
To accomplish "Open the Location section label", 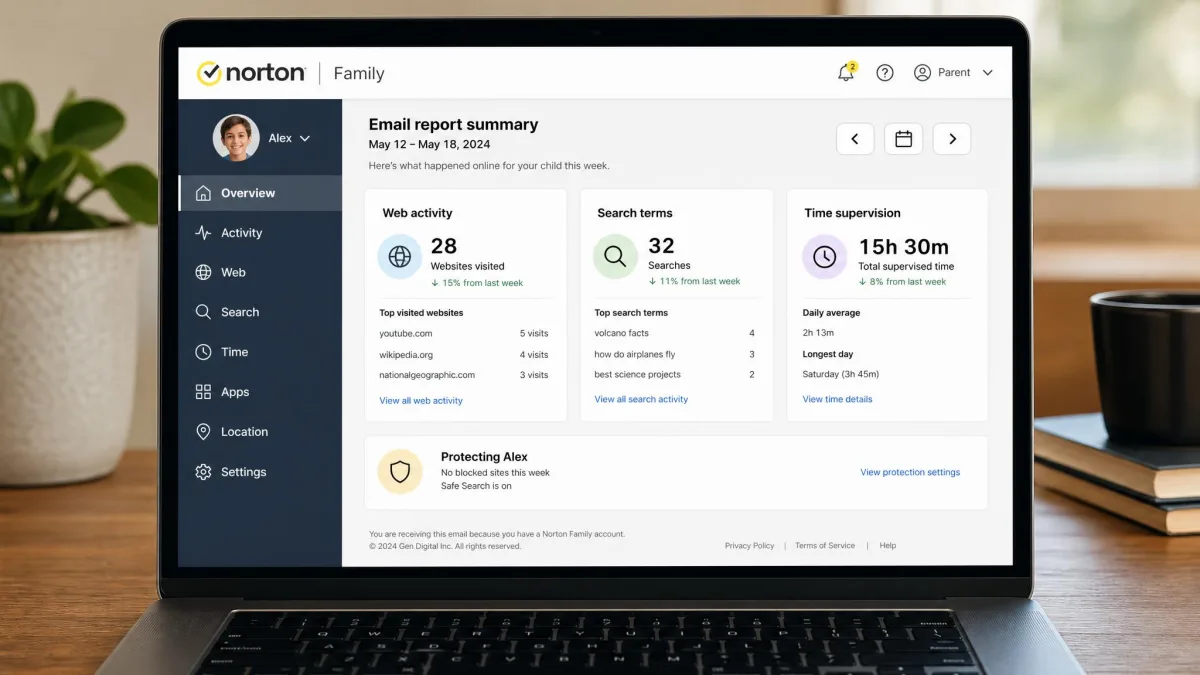I will 245,432.
